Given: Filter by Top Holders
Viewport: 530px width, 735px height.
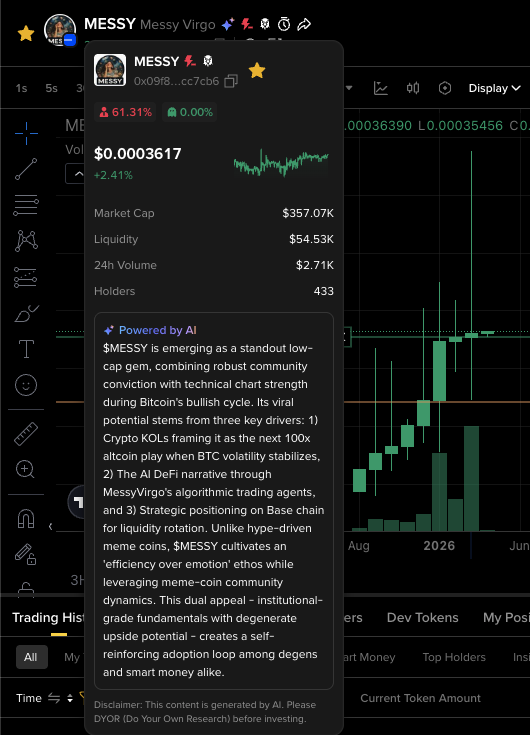Looking at the screenshot, I should (x=454, y=657).
